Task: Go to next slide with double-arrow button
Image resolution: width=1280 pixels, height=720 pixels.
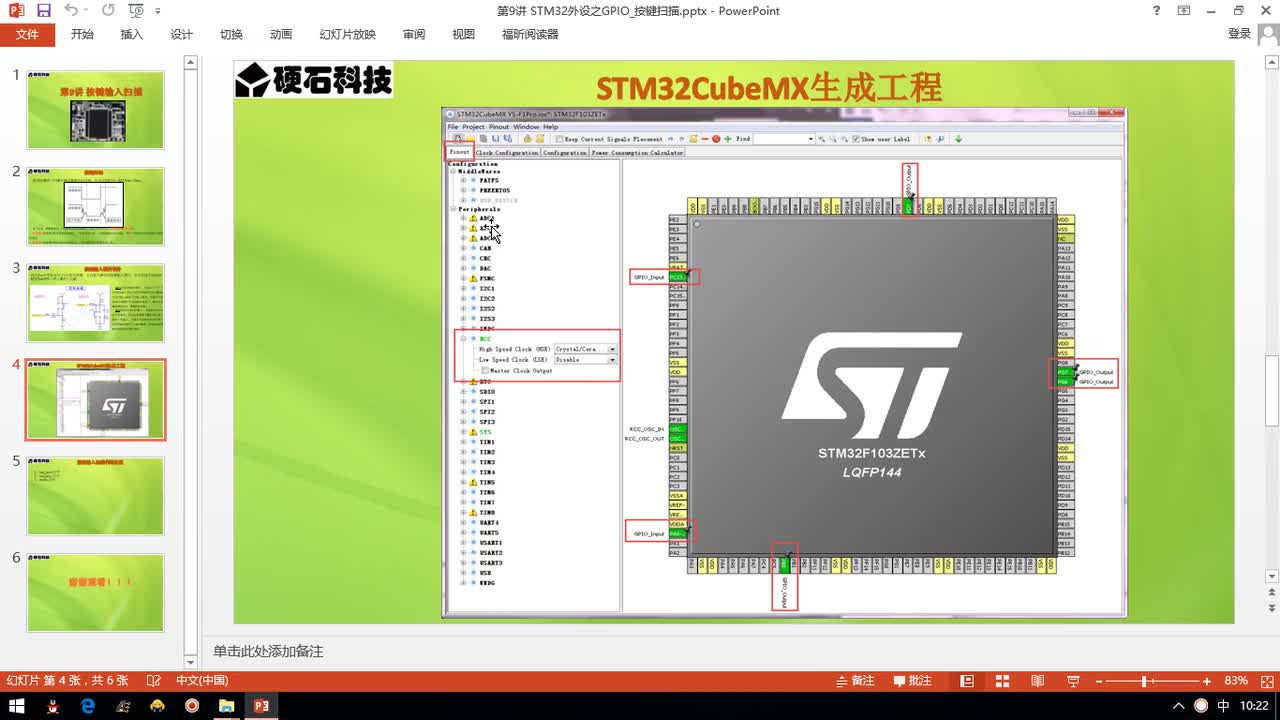Action: [1272, 608]
